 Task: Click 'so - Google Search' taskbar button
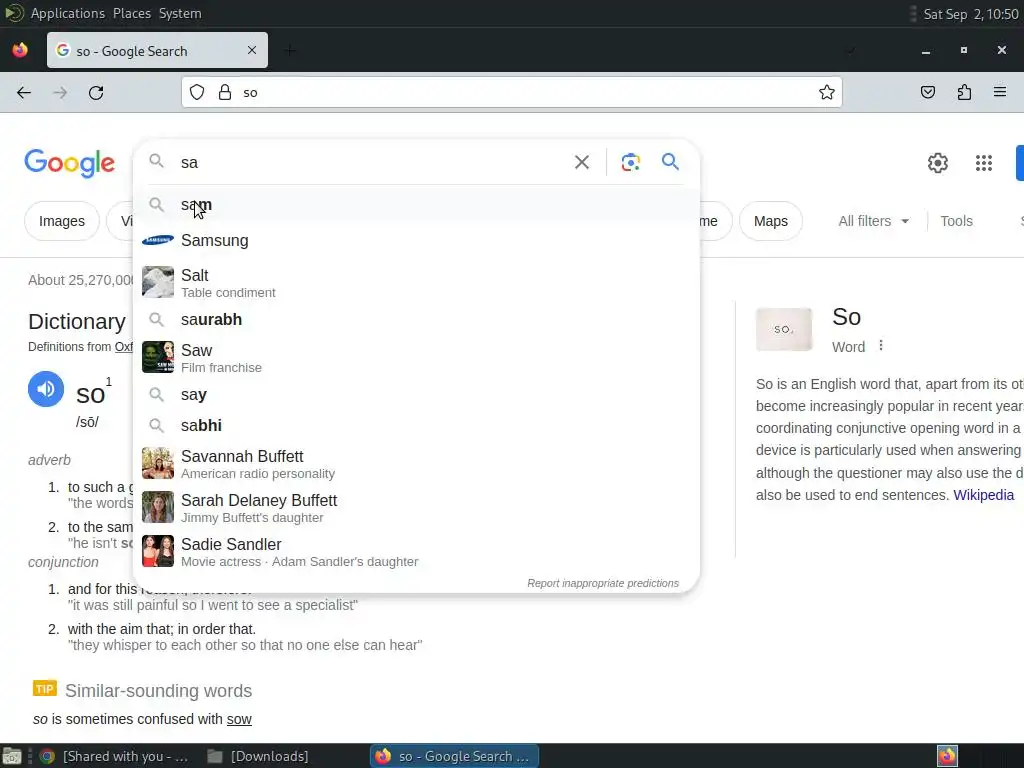(x=455, y=756)
